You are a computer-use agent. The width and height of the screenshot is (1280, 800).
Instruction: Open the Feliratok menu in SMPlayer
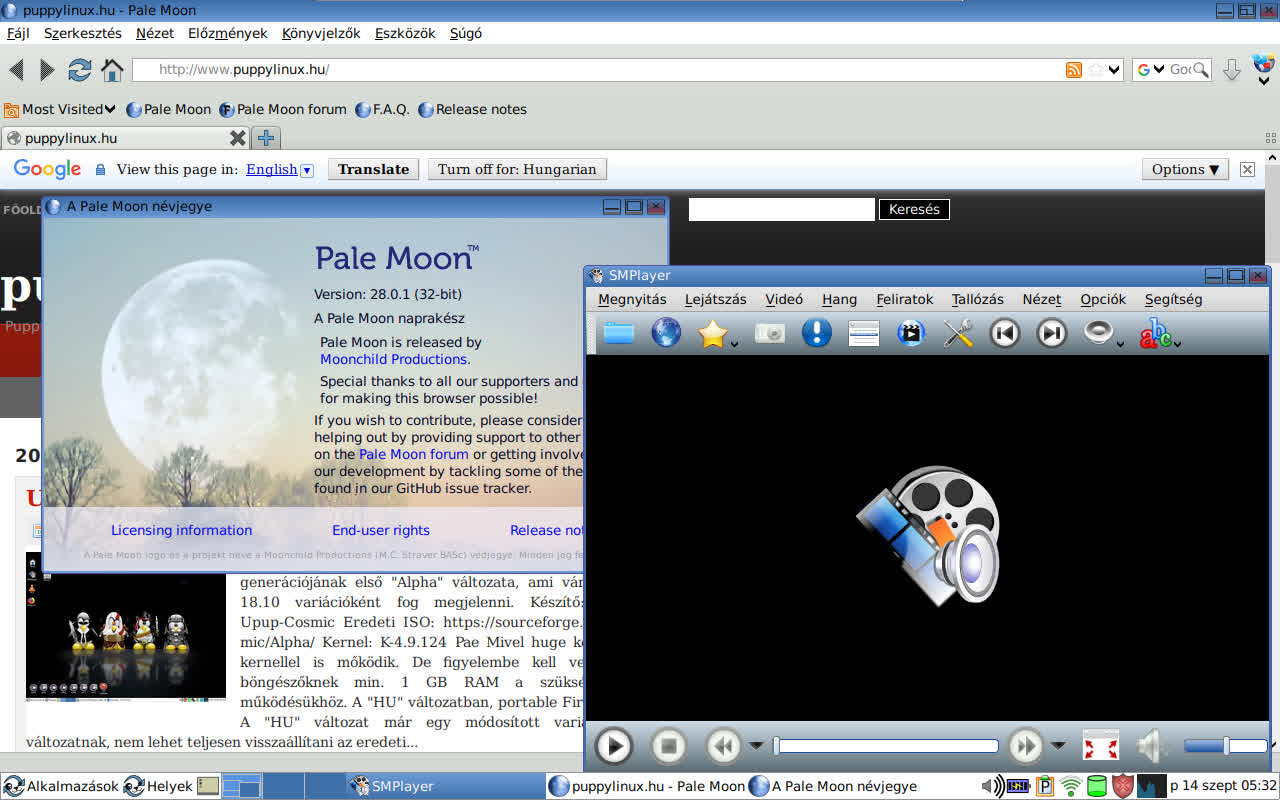tap(905, 299)
